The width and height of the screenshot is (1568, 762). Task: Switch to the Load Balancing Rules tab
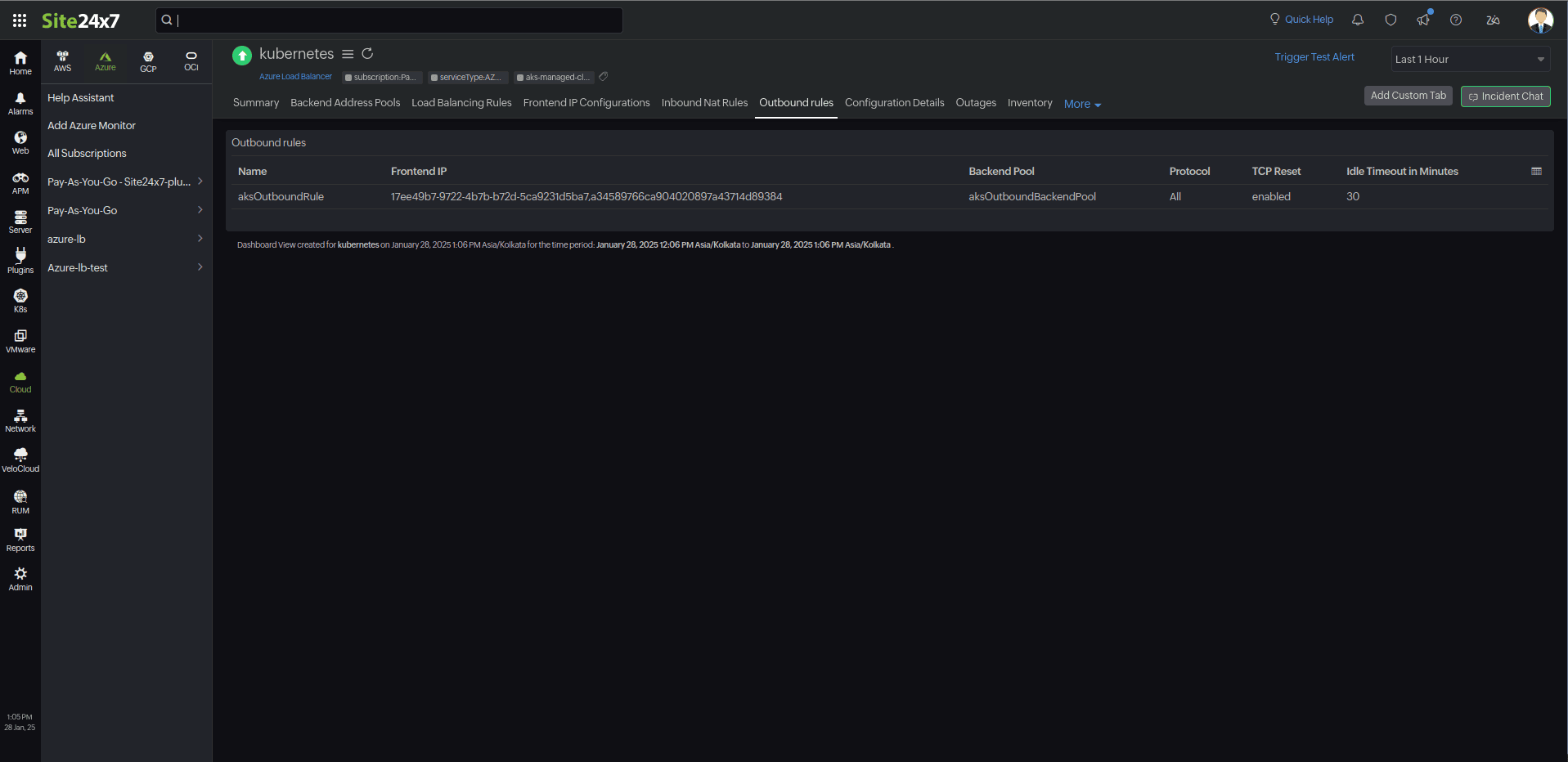tap(461, 103)
